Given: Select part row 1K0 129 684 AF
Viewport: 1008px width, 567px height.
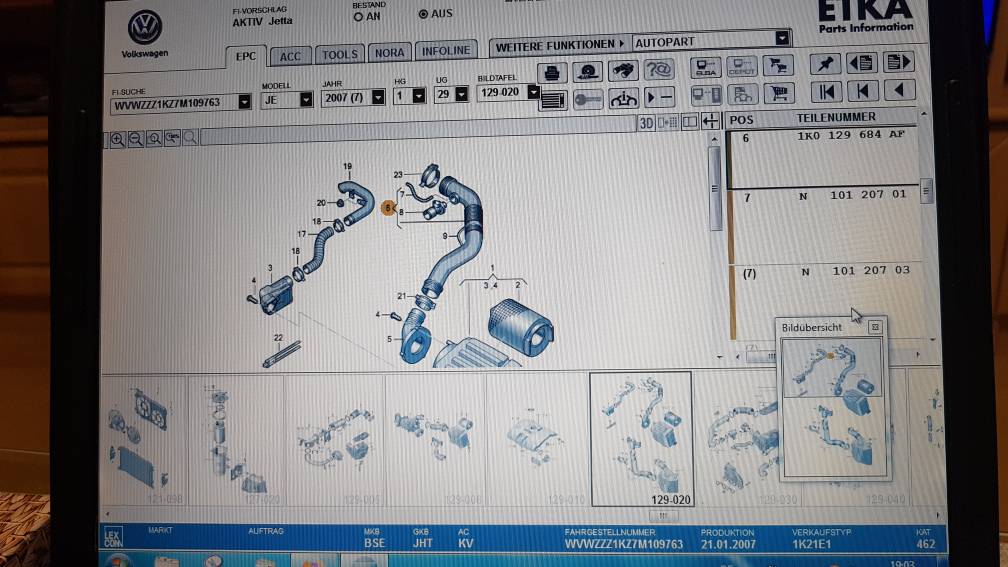Looking at the screenshot, I should [x=823, y=158].
